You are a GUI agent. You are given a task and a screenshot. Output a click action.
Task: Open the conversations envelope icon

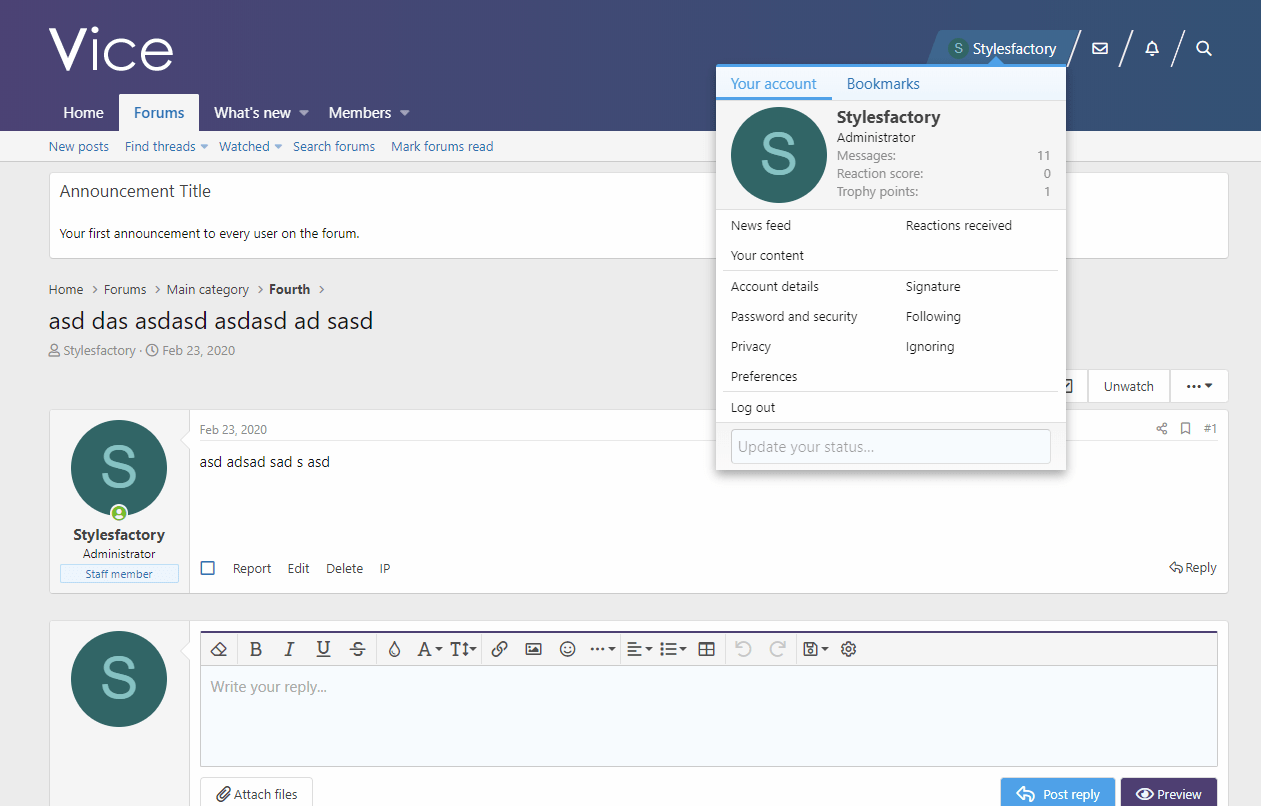(x=1100, y=48)
